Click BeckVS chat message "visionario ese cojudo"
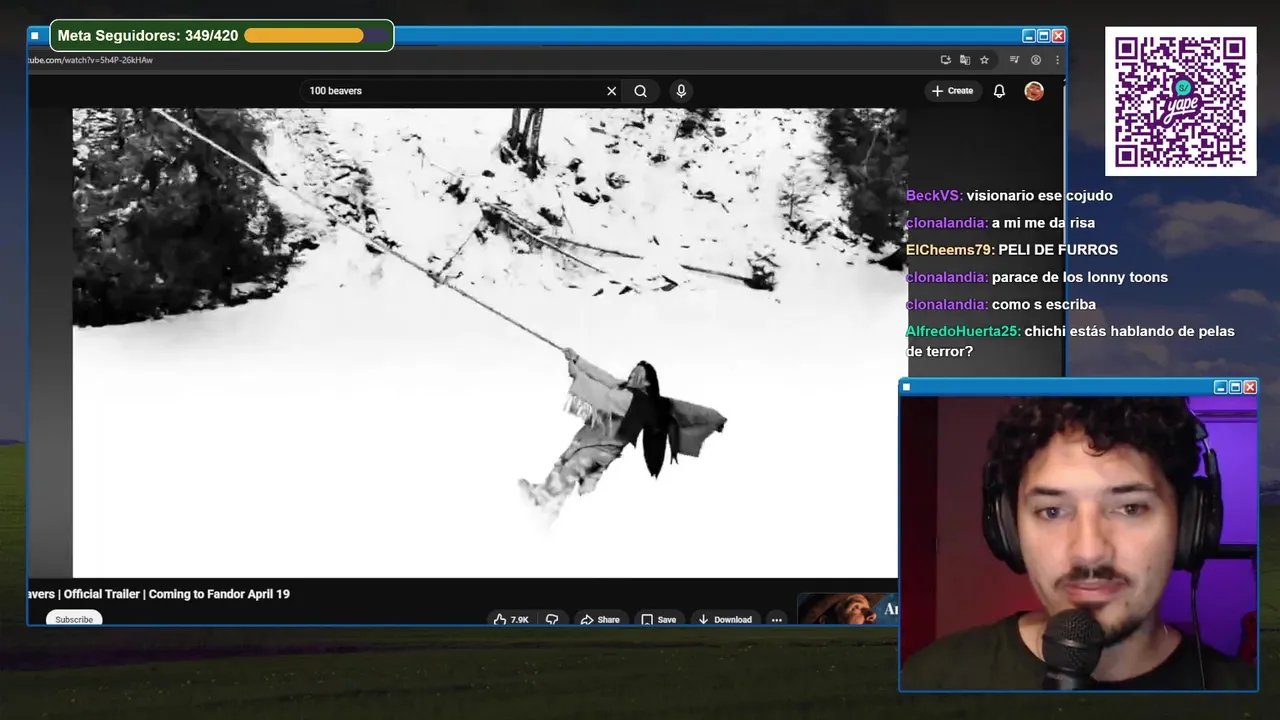 click(x=1039, y=196)
